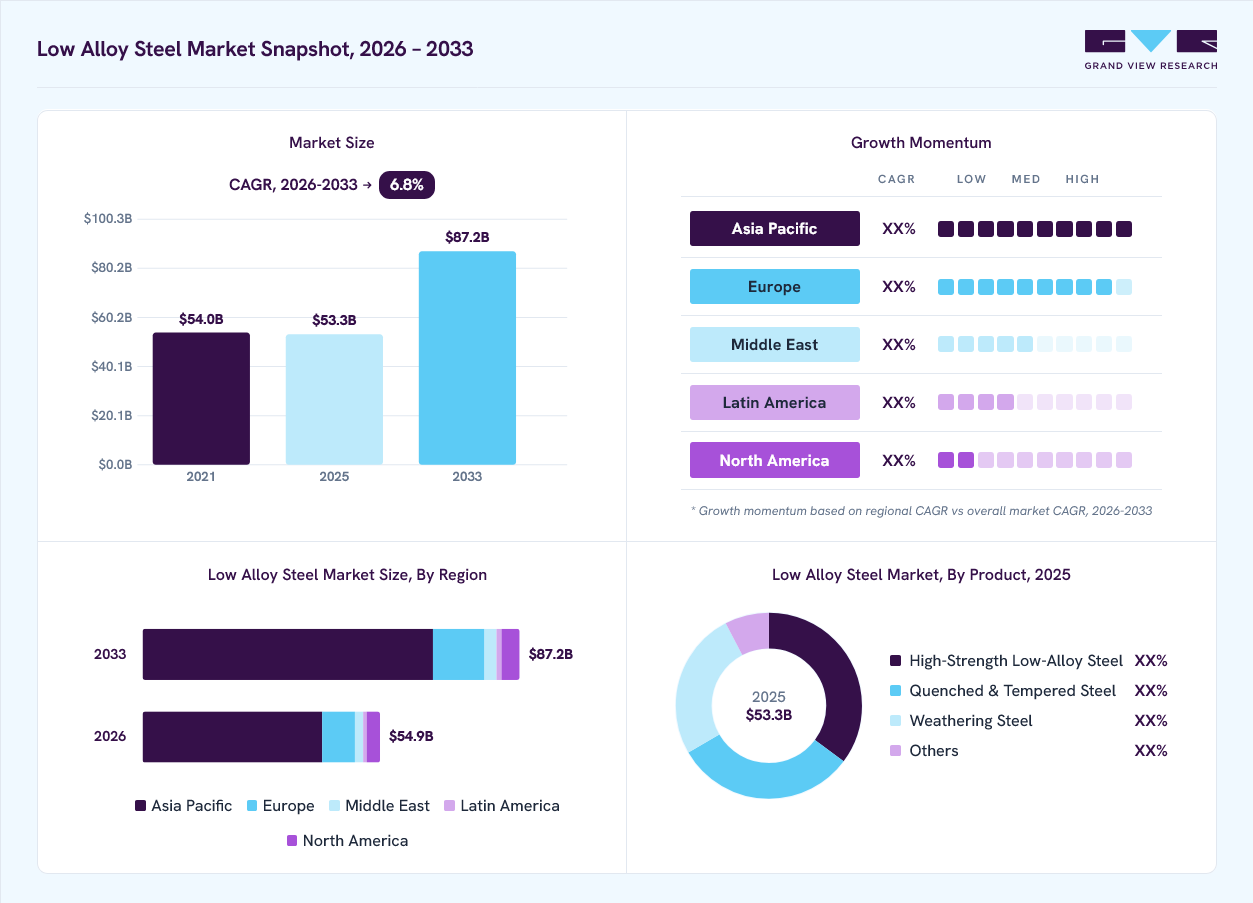This screenshot has height=903, width=1253.
Task: Click the Latin America legend swatch
Action: tap(450, 806)
